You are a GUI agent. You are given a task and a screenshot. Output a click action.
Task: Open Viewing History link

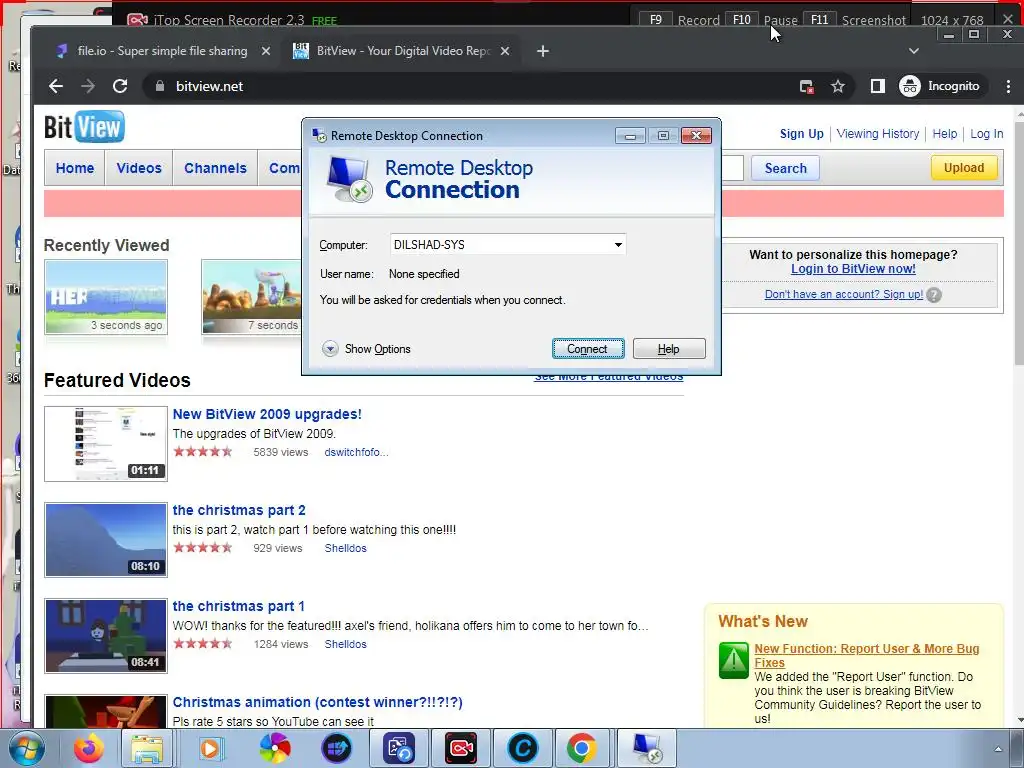tap(878, 134)
